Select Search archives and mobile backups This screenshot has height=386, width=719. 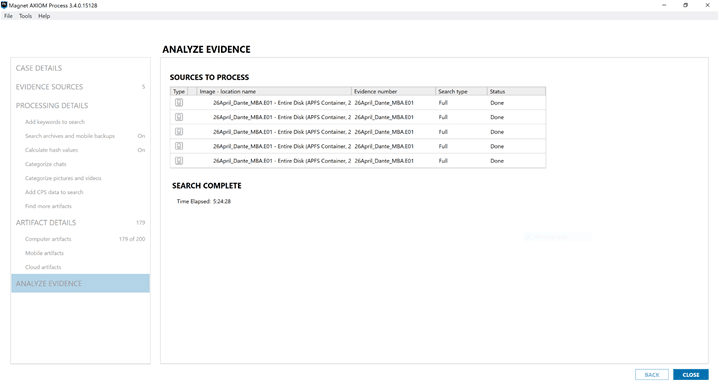coord(70,136)
